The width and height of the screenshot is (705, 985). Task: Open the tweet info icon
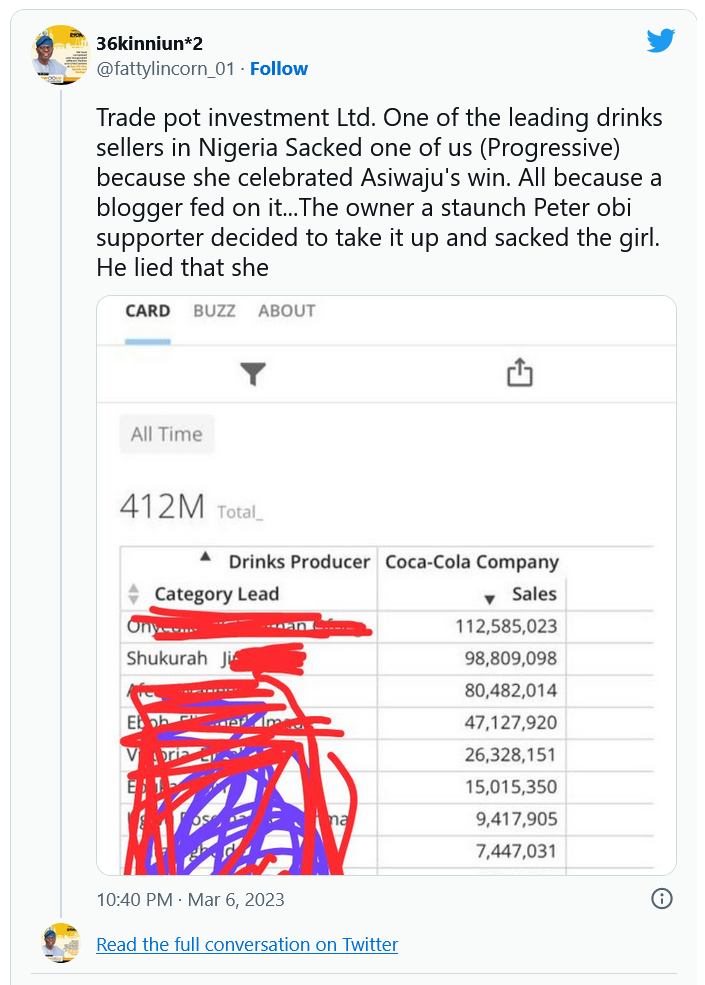tap(660, 900)
